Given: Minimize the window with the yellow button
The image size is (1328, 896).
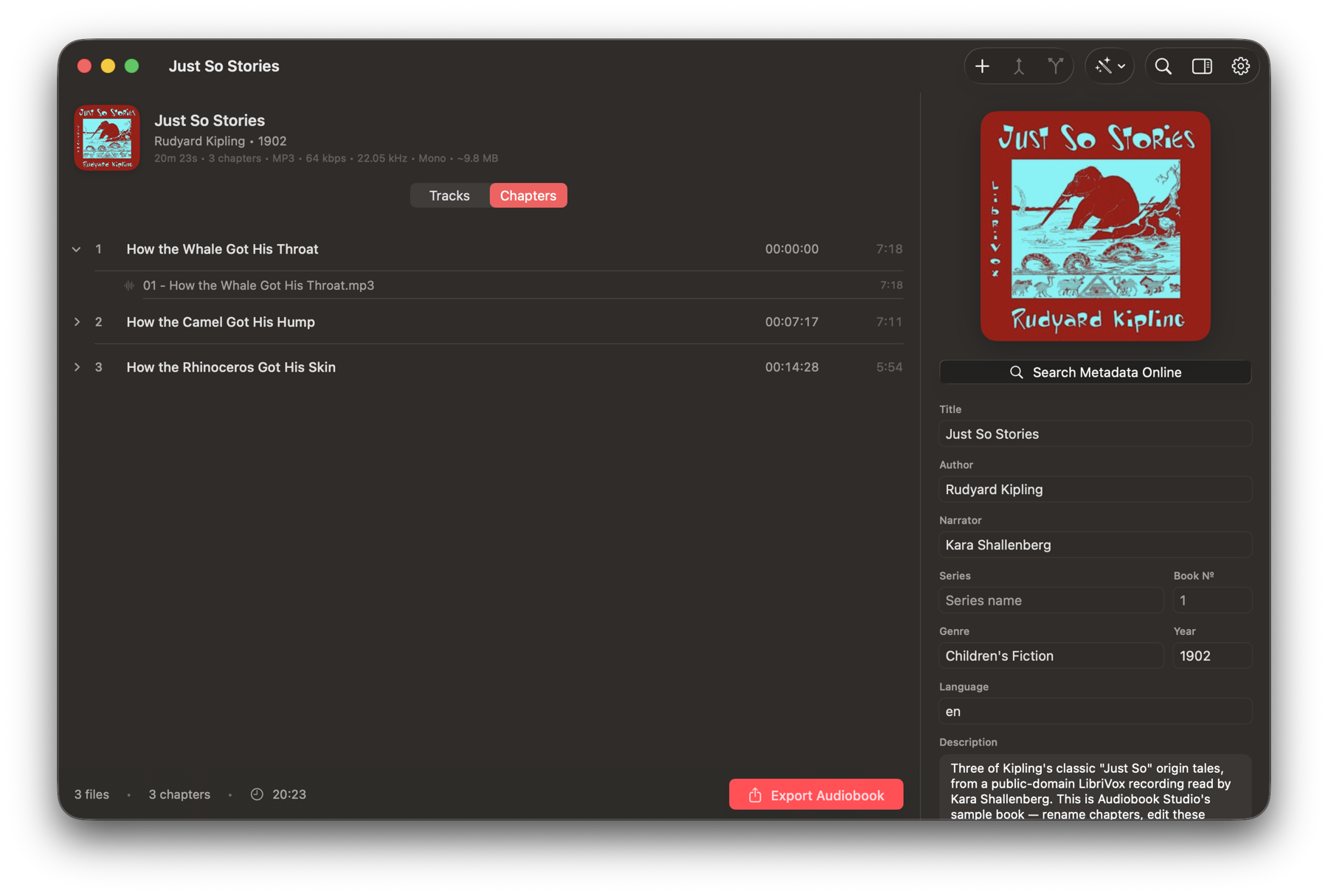Looking at the screenshot, I should pyautogui.click(x=108, y=66).
